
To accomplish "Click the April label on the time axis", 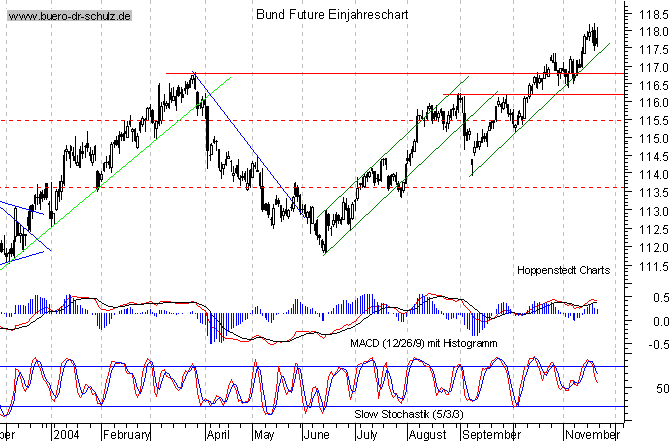I will click(x=218, y=435).
